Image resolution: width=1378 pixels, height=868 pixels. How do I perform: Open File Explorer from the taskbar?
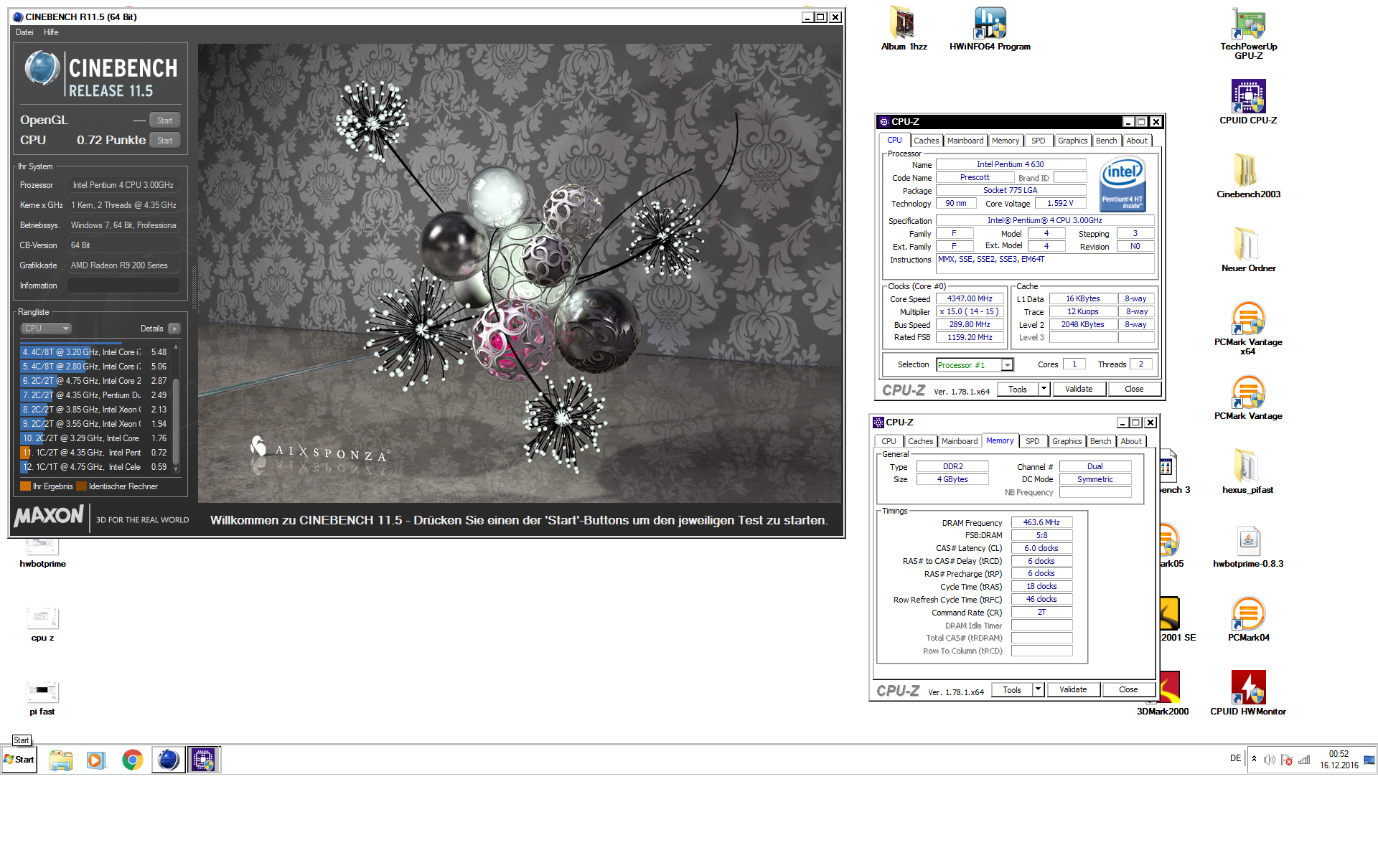61,760
